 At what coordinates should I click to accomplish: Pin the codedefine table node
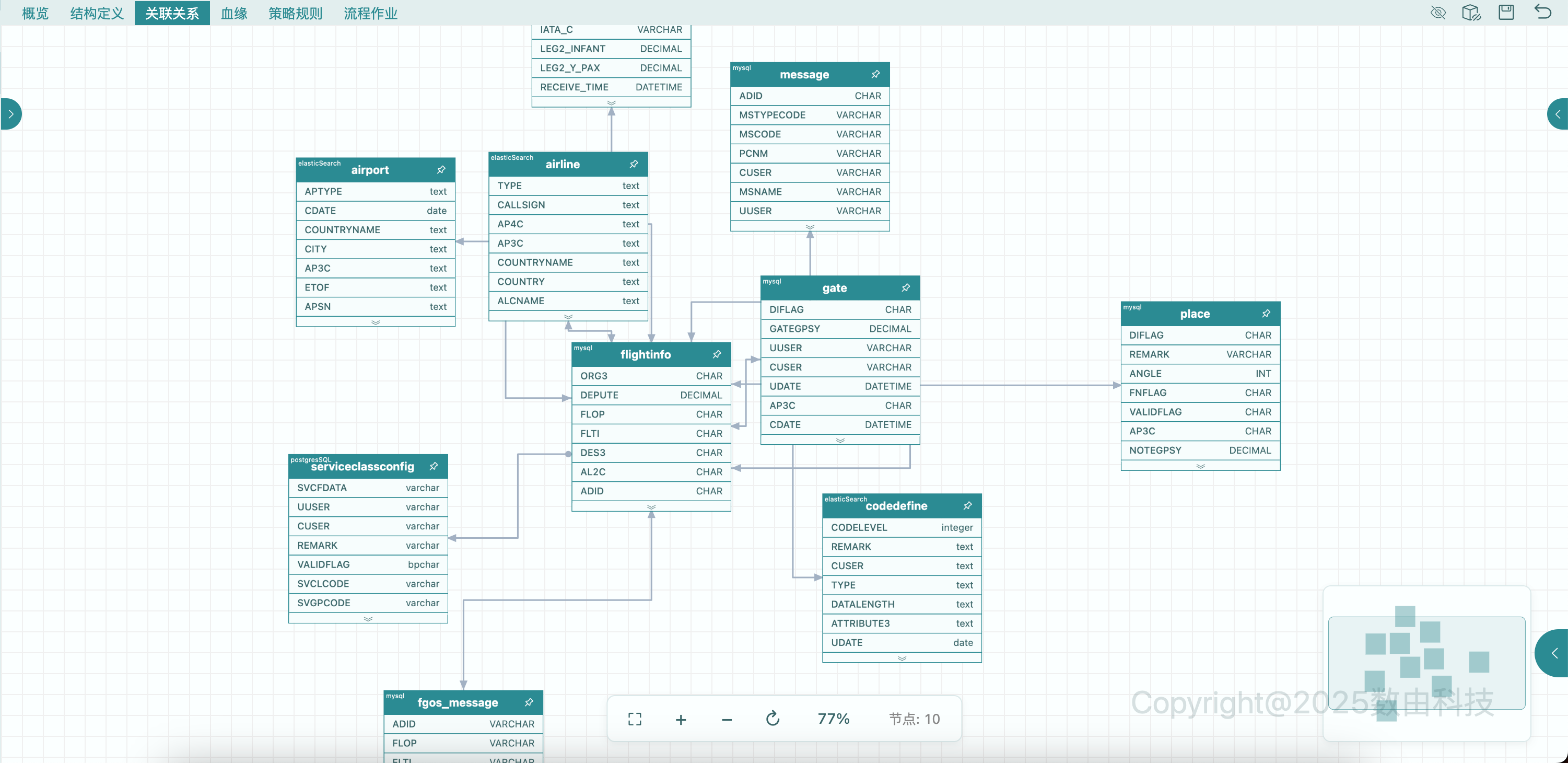968,505
